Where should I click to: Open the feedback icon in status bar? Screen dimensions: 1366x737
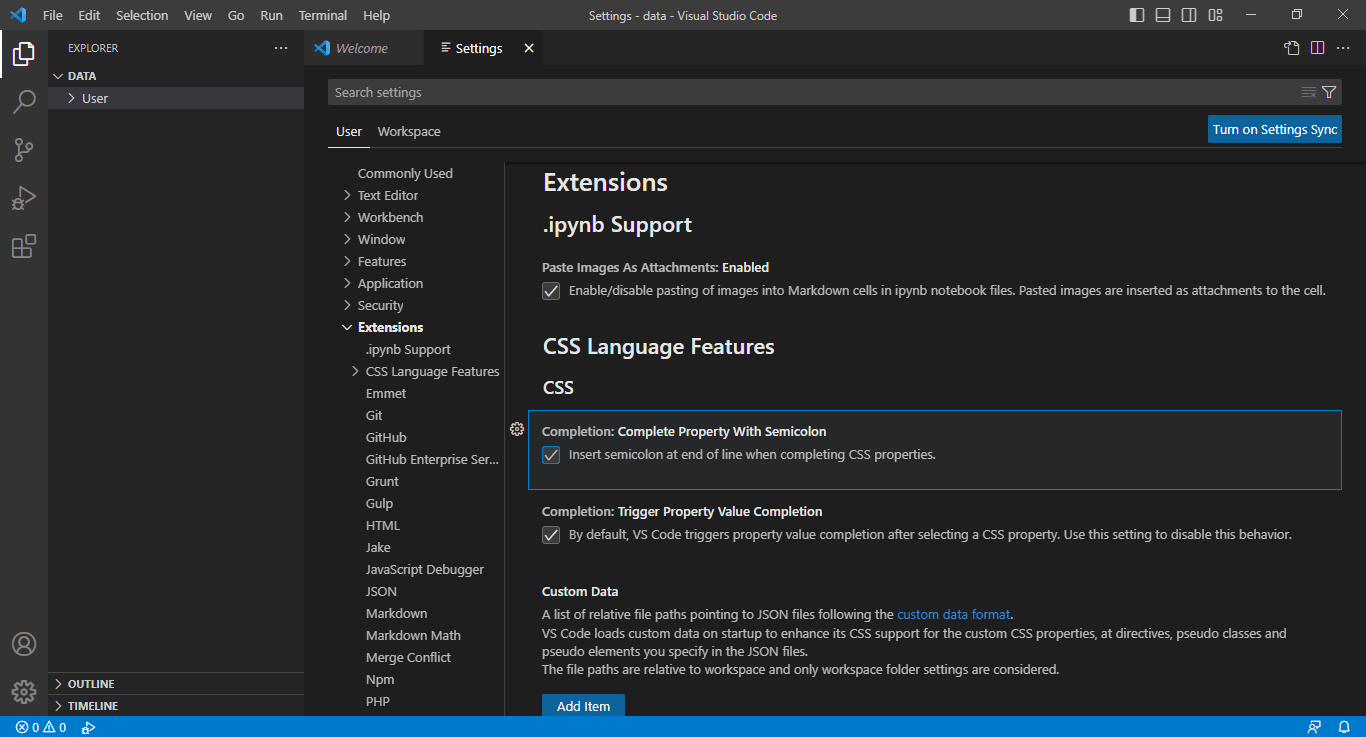tap(1314, 727)
